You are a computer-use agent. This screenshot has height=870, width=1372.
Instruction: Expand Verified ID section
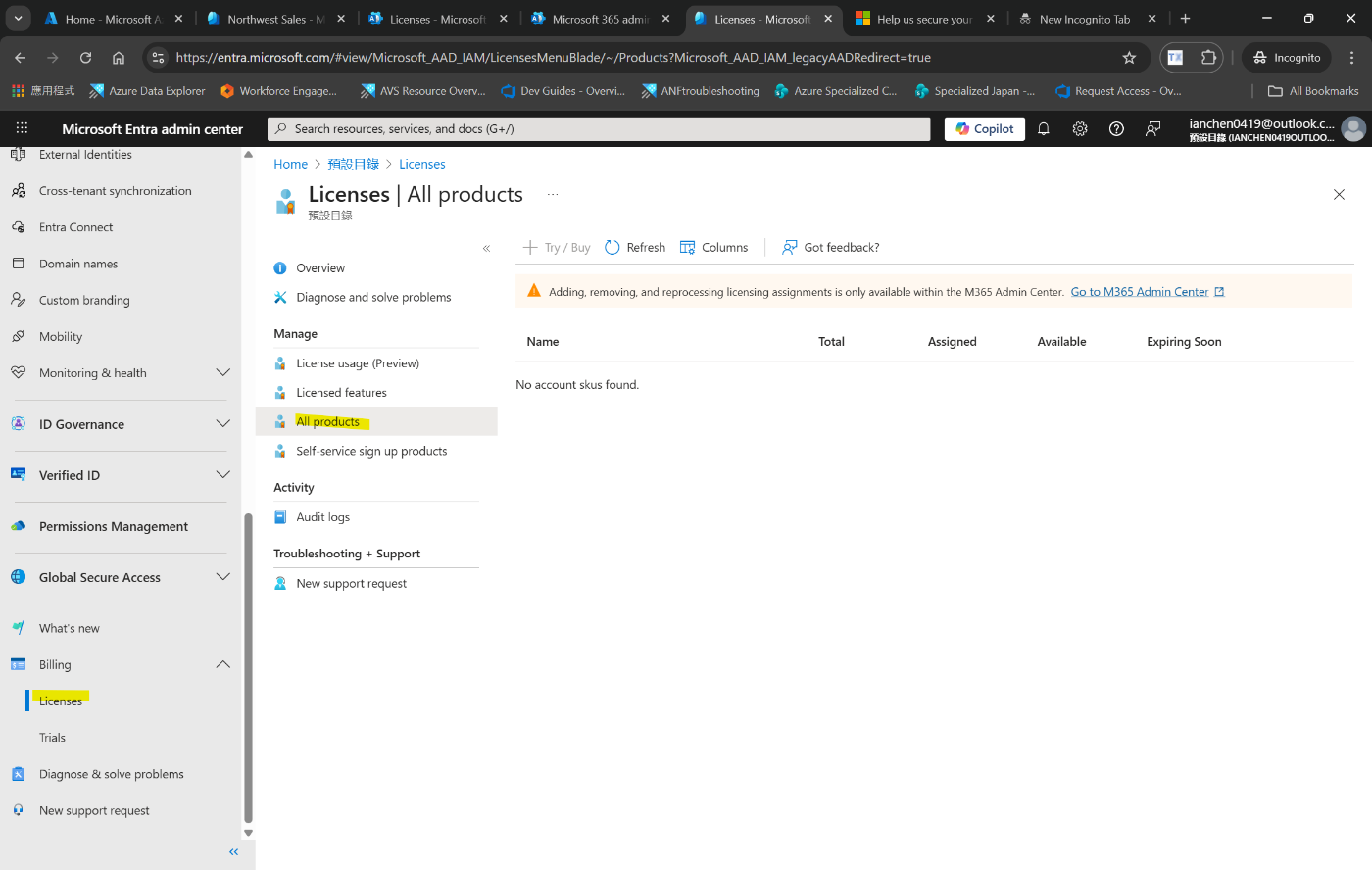pos(222,475)
